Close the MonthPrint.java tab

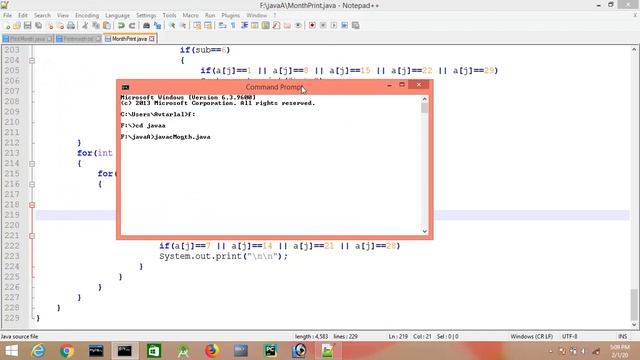[152, 39]
